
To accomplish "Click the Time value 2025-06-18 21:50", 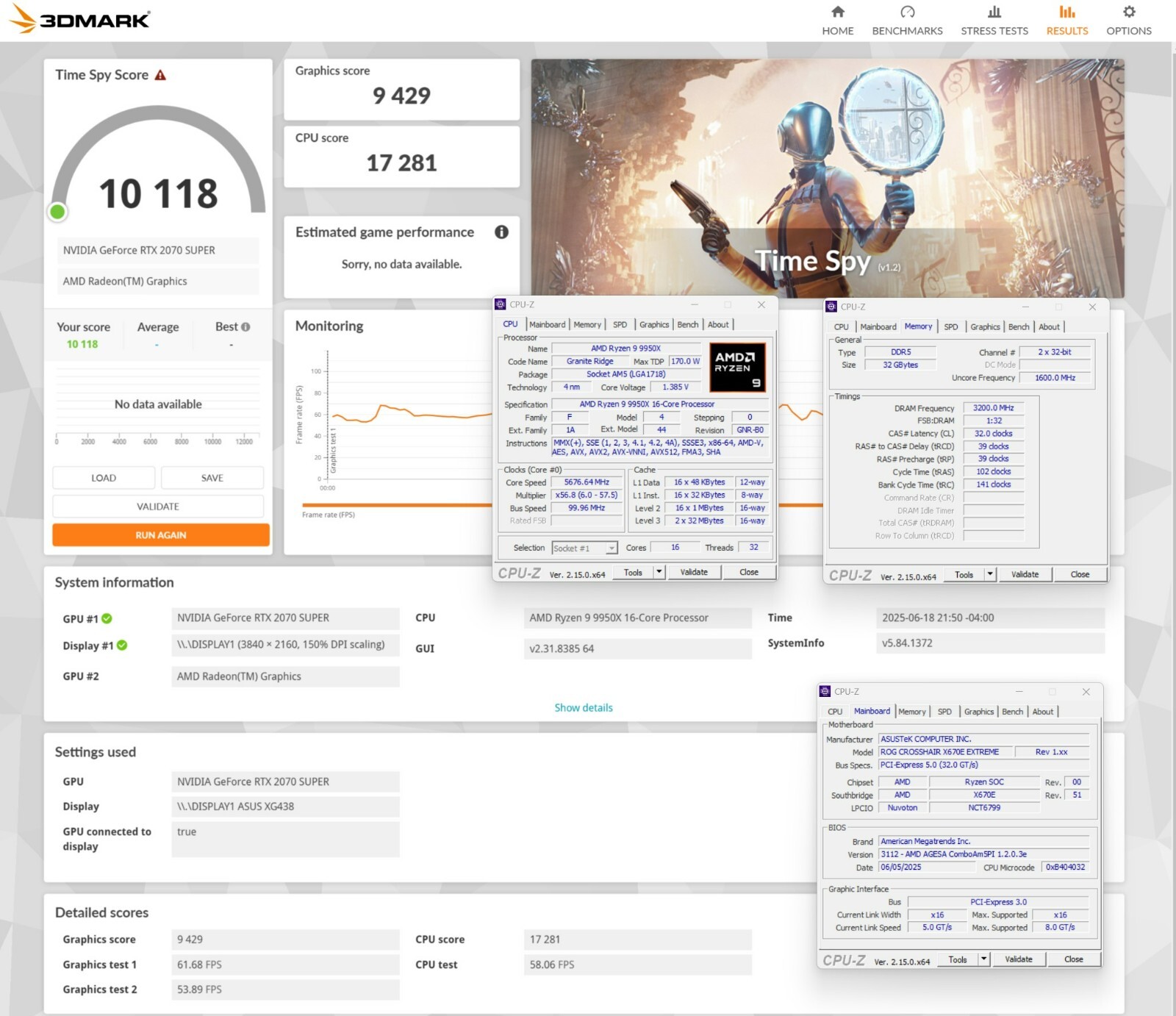I will point(990,618).
